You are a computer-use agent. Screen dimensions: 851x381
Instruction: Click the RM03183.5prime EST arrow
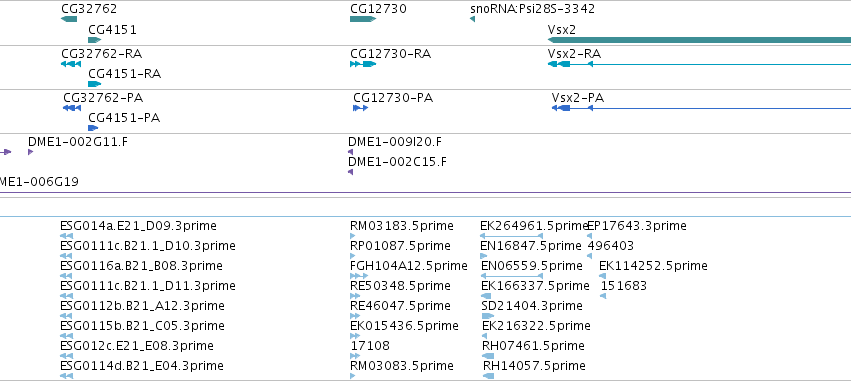pyautogui.click(x=353, y=236)
